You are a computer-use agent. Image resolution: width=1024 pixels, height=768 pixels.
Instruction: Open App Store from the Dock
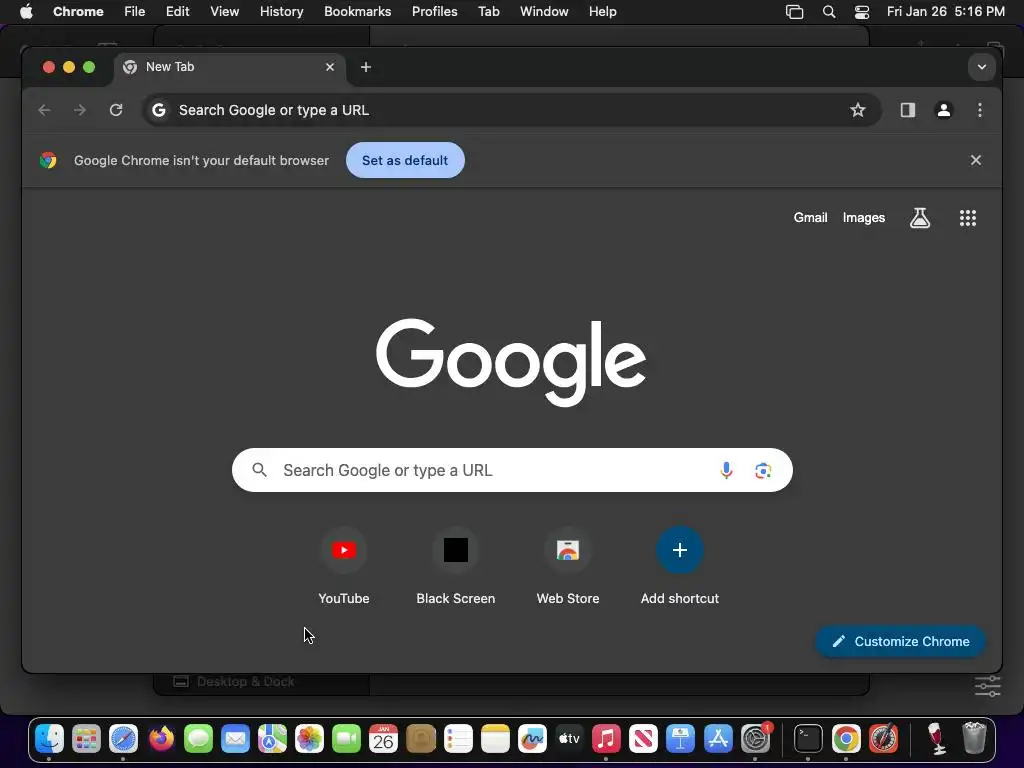click(x=718, y=739)
